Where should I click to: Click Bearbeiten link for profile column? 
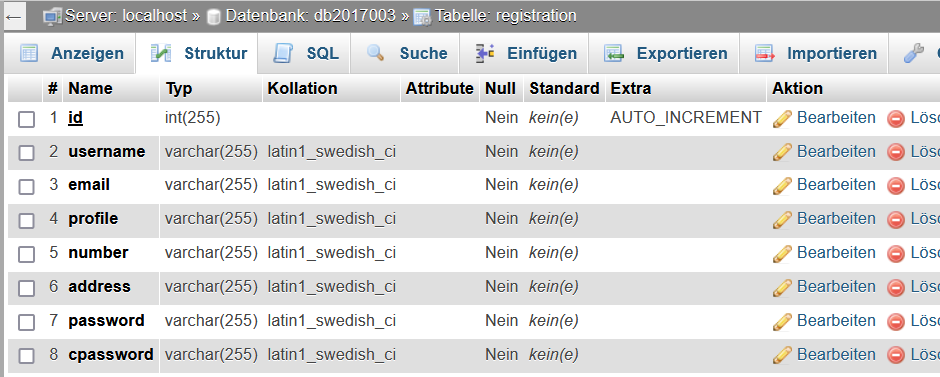point(836,219)
